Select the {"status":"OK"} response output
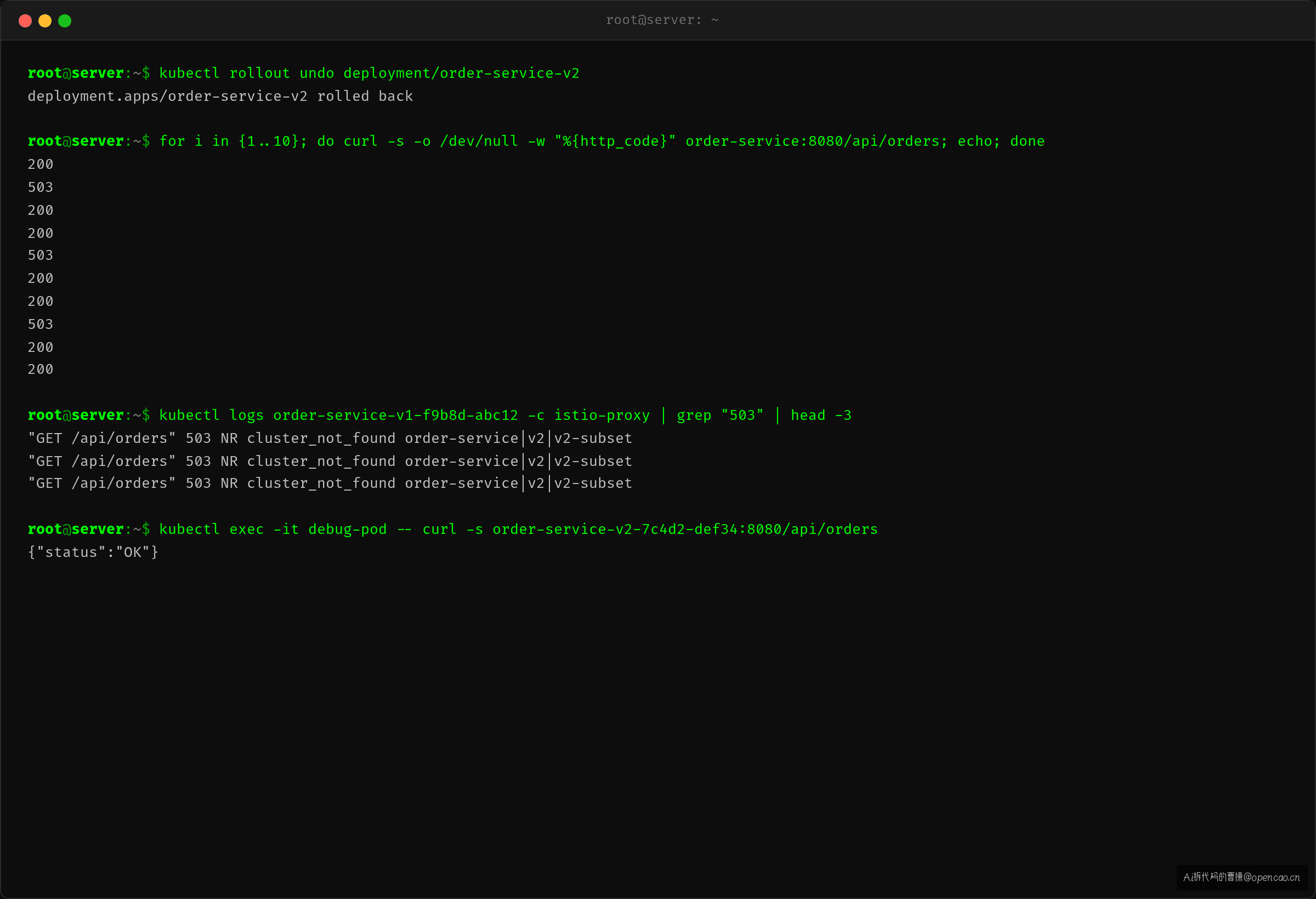Screen dimensions: 1316x899 coord(93,553)
